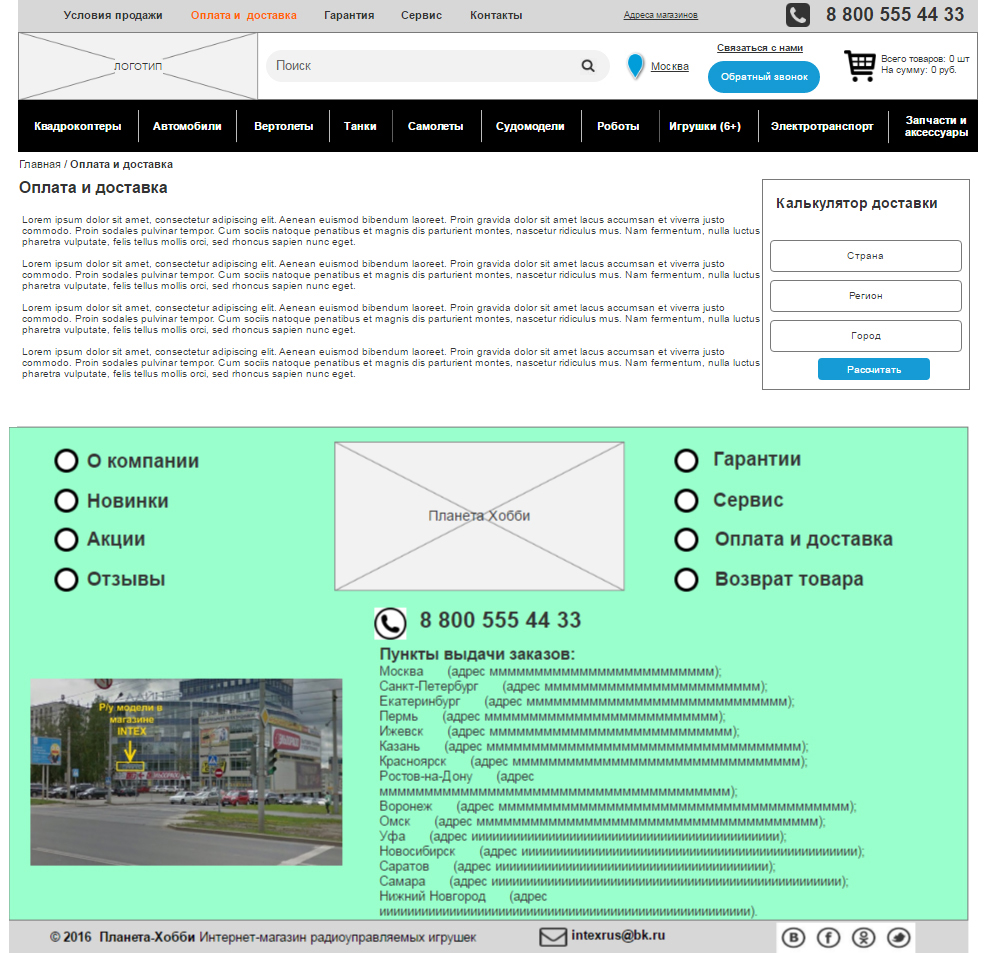999x953 pixels.
Task: Open Оплата и доставка top menu
Action: coord(243,15)
